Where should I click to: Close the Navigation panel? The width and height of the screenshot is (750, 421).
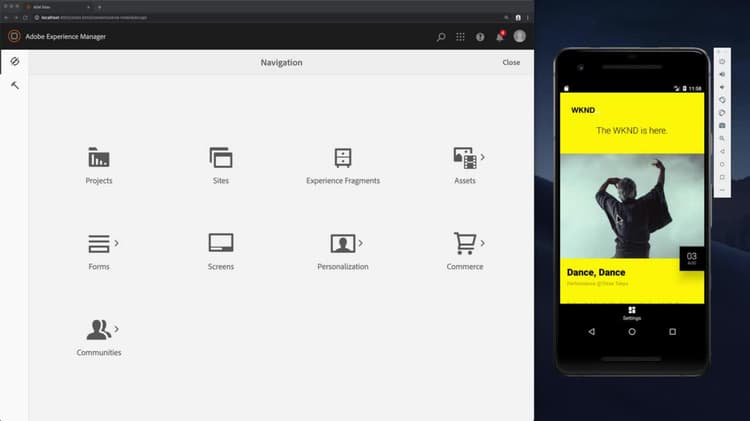tap(511, 62)
